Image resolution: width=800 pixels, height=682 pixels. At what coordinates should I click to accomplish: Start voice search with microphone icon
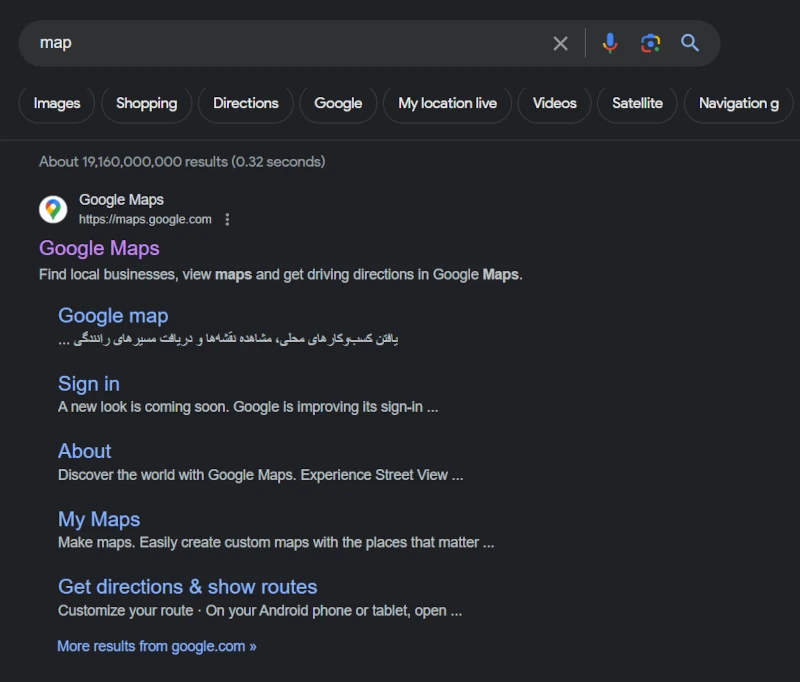610,43
